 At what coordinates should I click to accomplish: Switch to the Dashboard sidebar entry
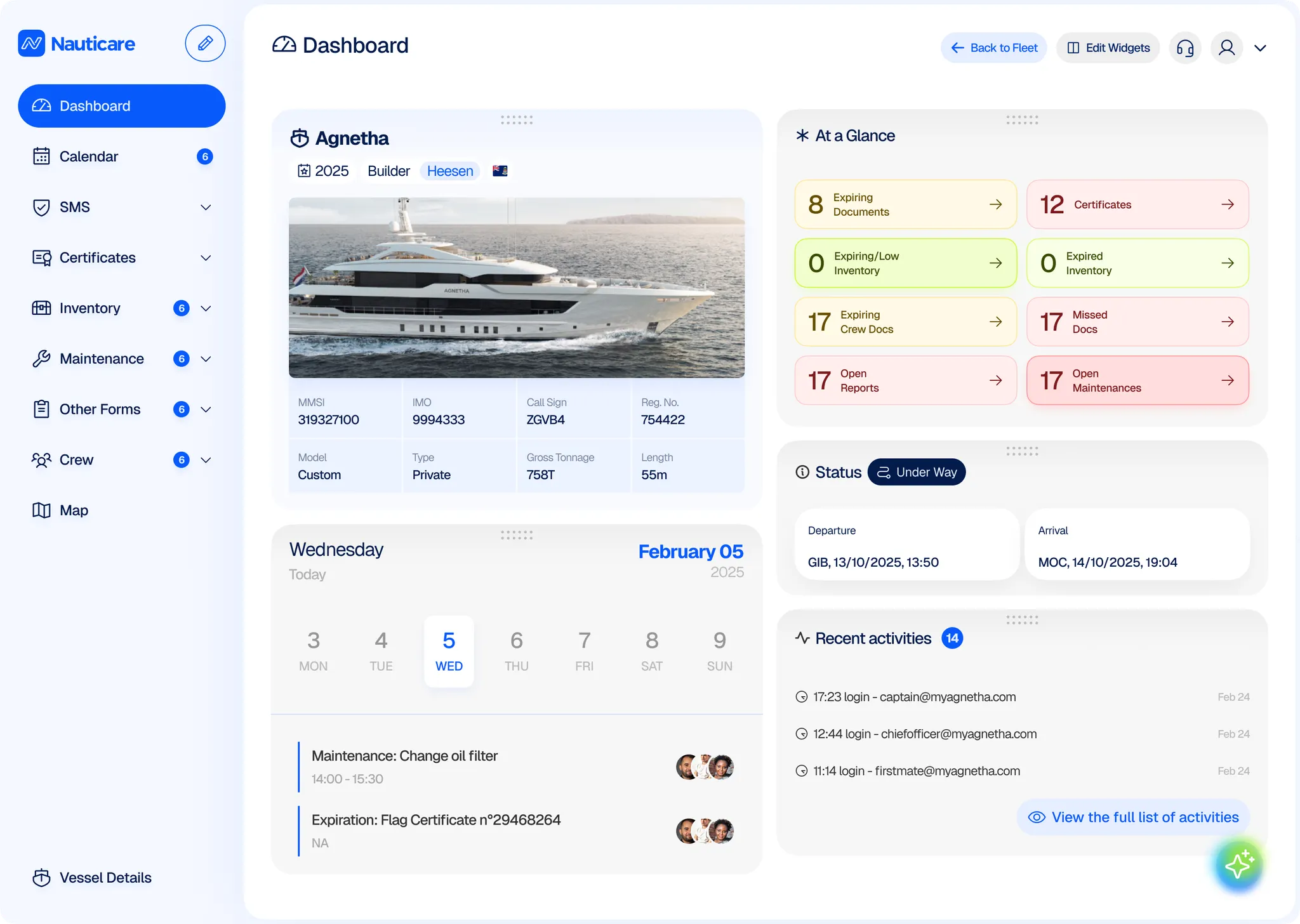point(95,105)
